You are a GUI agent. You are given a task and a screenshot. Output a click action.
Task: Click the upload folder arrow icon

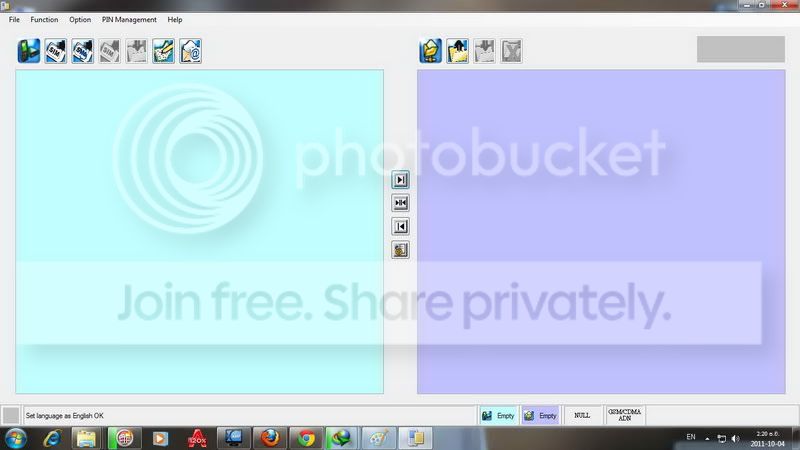coord(458,51)
